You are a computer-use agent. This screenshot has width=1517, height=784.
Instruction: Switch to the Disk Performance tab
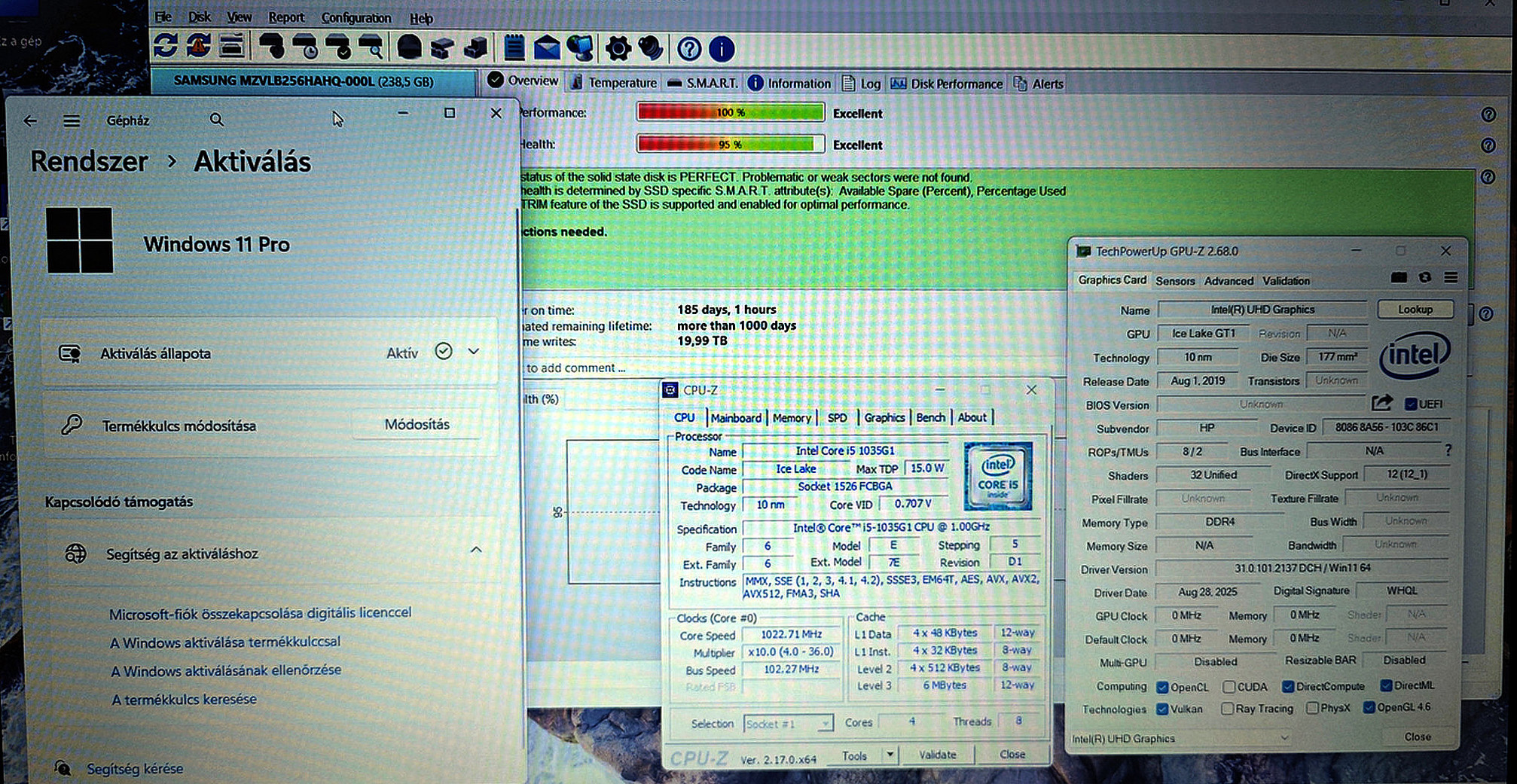pyautogui.click(x=947, y=84)
